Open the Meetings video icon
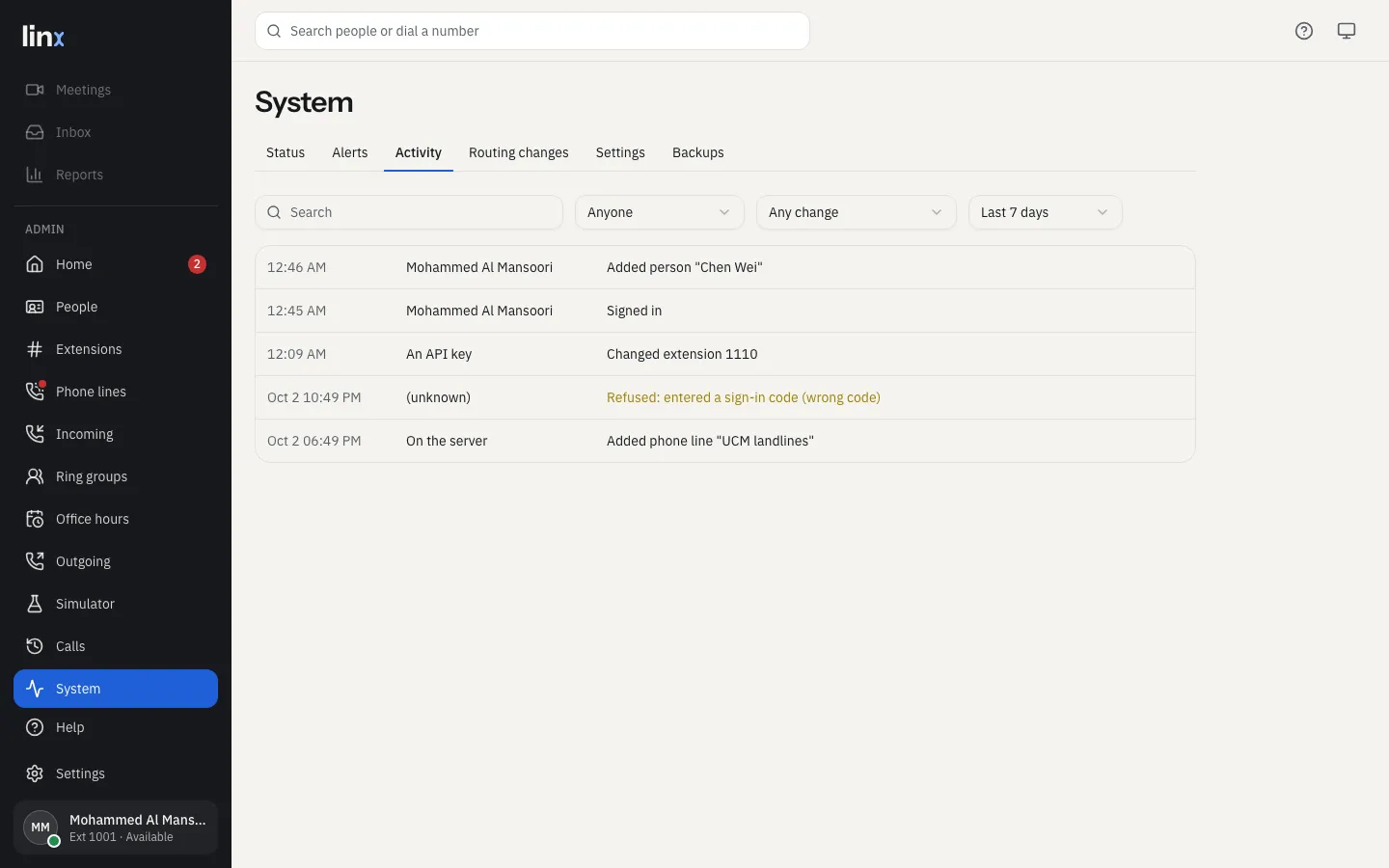1389x868 pixels. 35,90
